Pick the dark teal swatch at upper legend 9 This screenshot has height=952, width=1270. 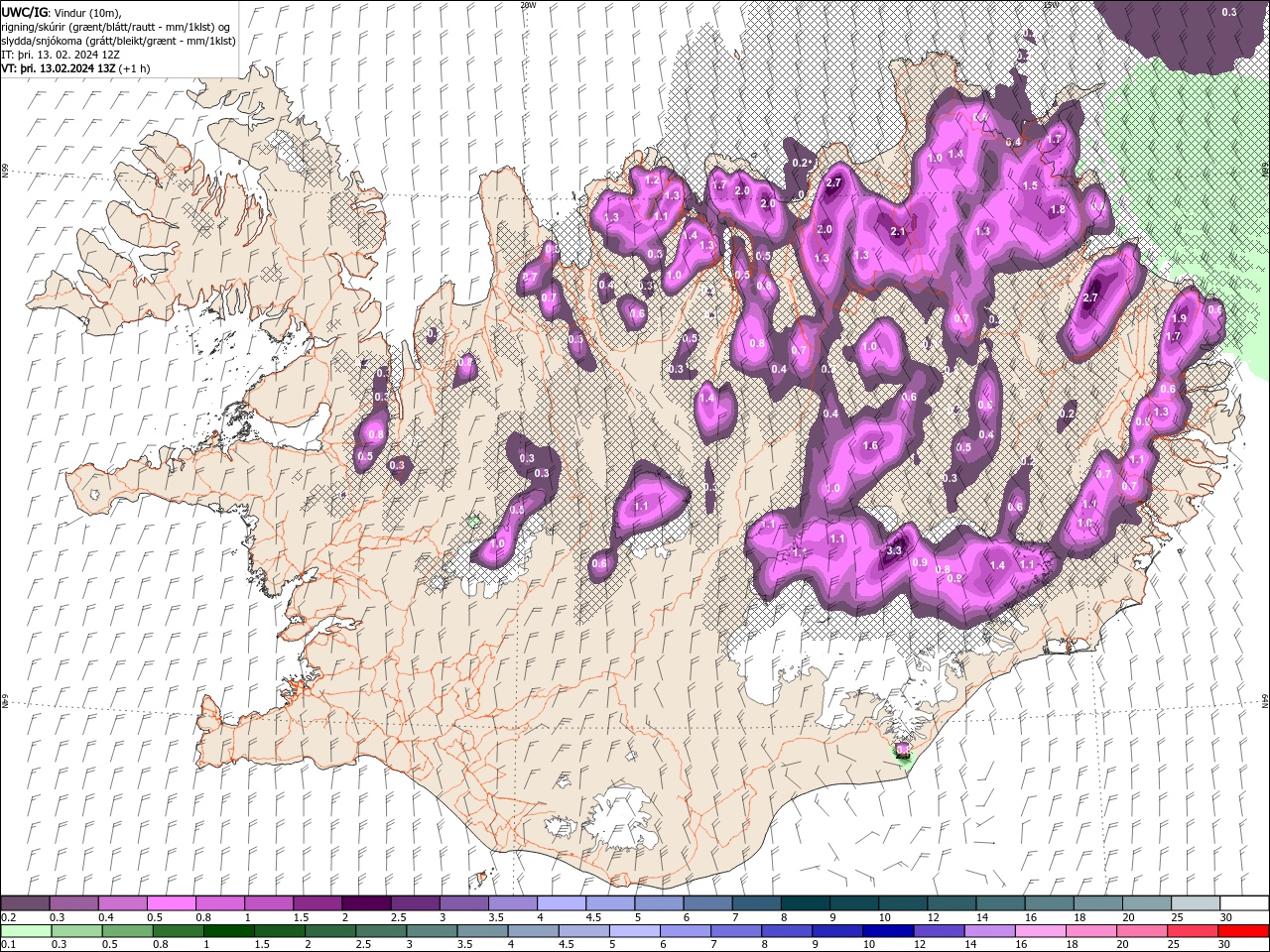[x=854, y=903]
